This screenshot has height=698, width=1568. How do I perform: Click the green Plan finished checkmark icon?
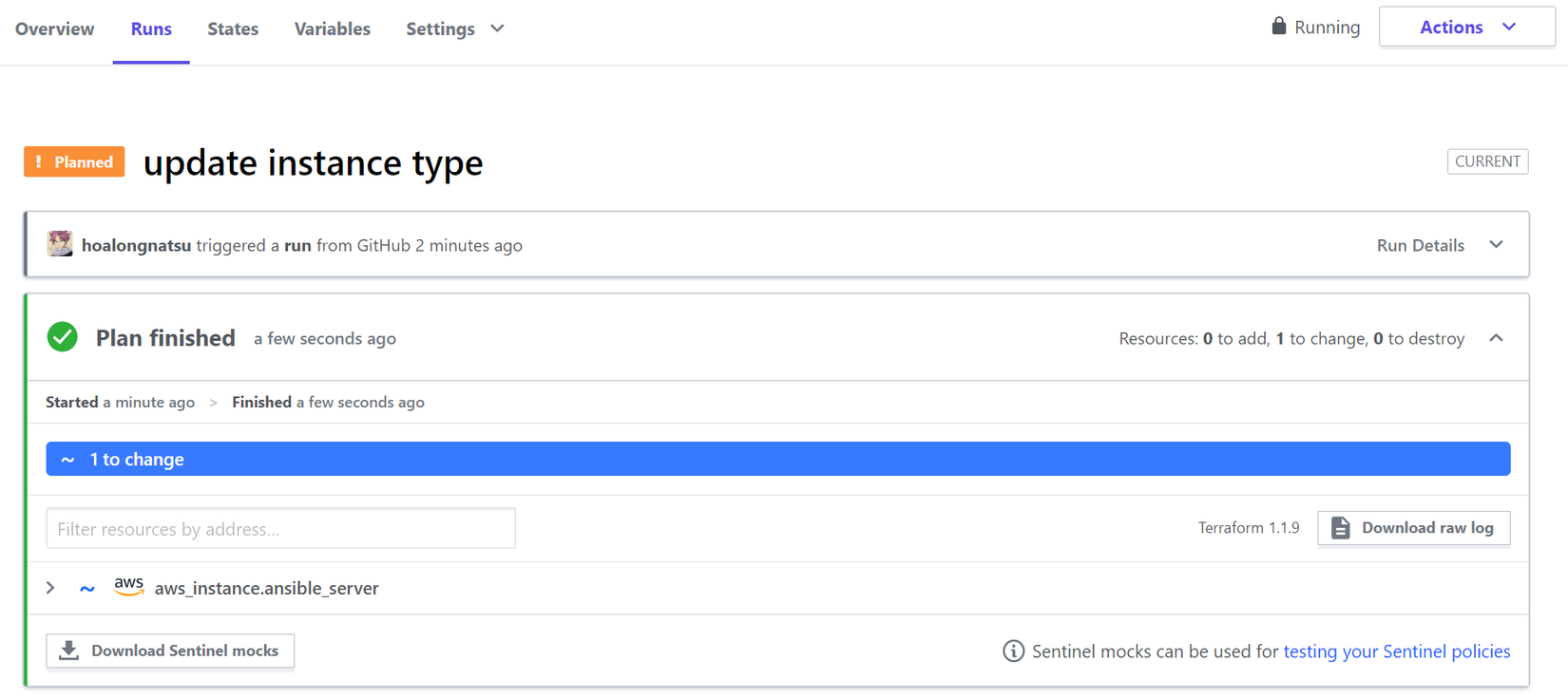pos(63,337)
